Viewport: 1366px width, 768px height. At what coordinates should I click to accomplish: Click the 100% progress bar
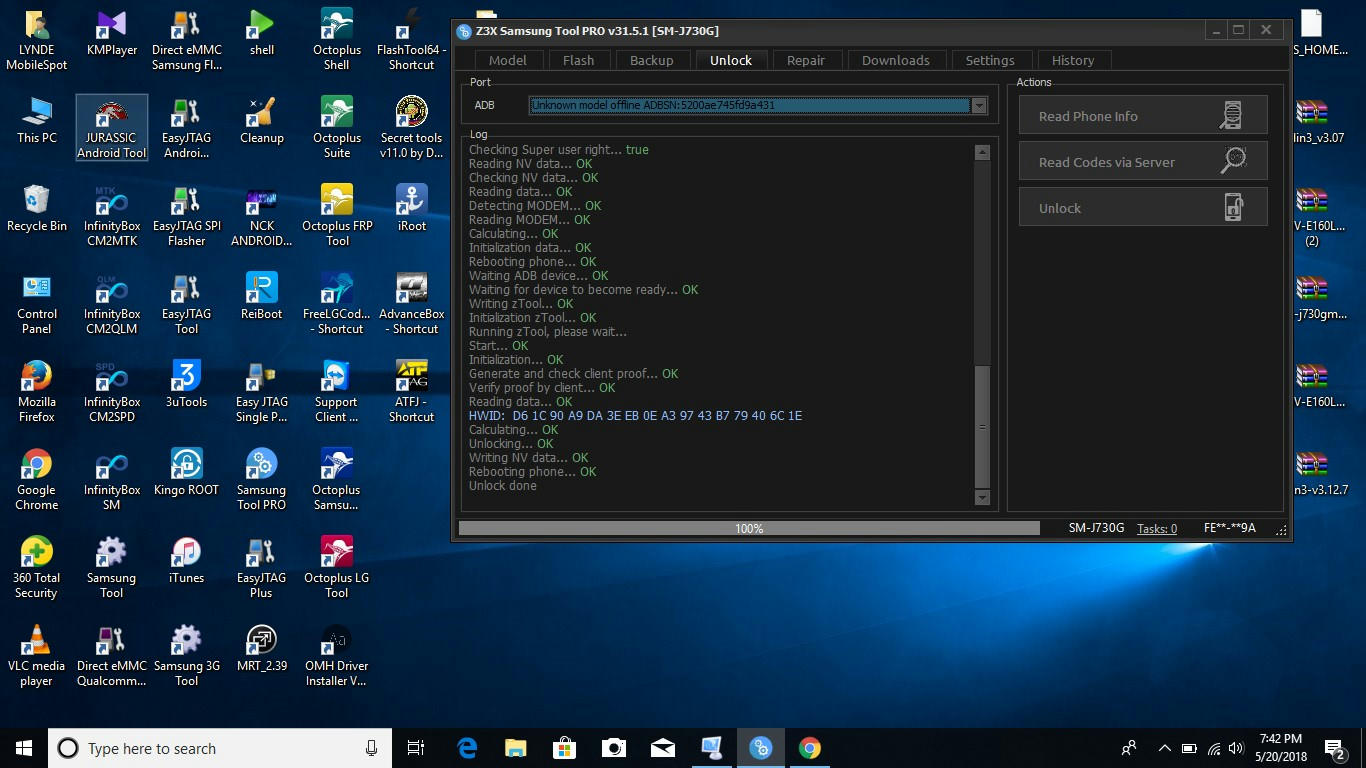749,528
